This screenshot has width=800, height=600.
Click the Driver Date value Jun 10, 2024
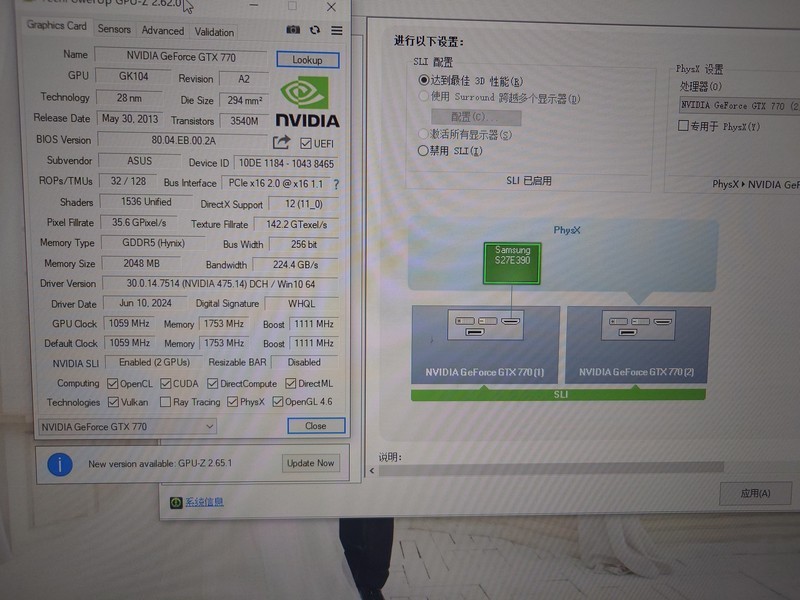pos(145,303)
